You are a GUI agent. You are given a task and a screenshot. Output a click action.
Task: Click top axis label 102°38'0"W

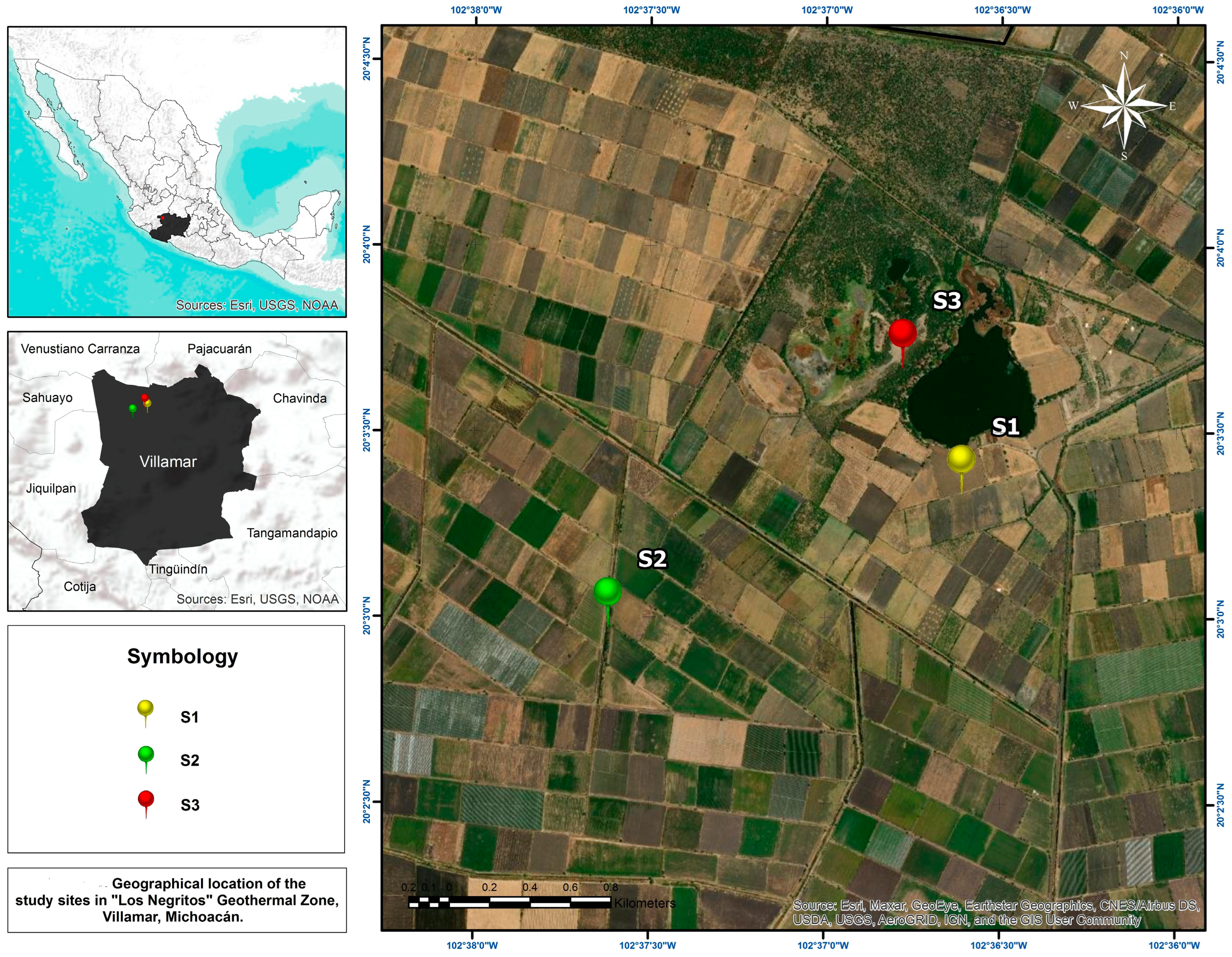click(476, 10)
